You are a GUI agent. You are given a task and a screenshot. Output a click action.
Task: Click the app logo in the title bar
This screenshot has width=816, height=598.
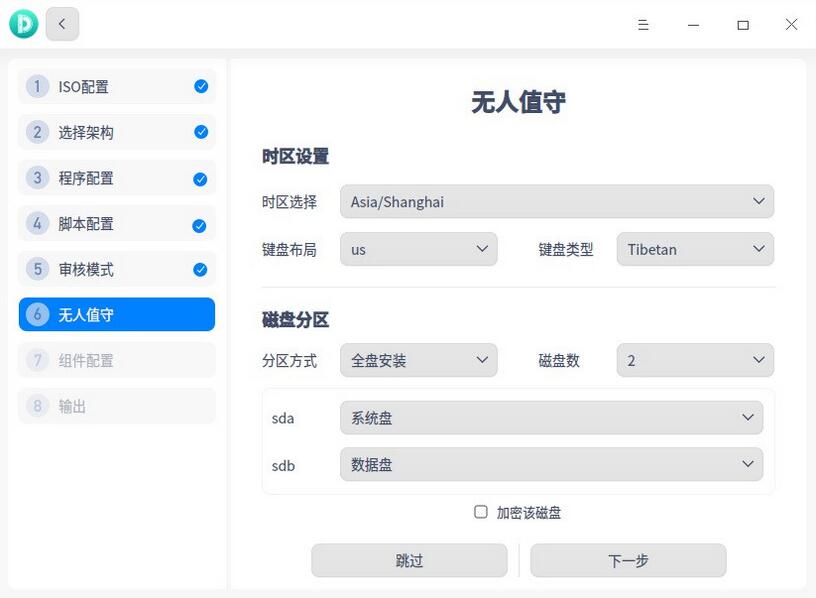(22, 22)
